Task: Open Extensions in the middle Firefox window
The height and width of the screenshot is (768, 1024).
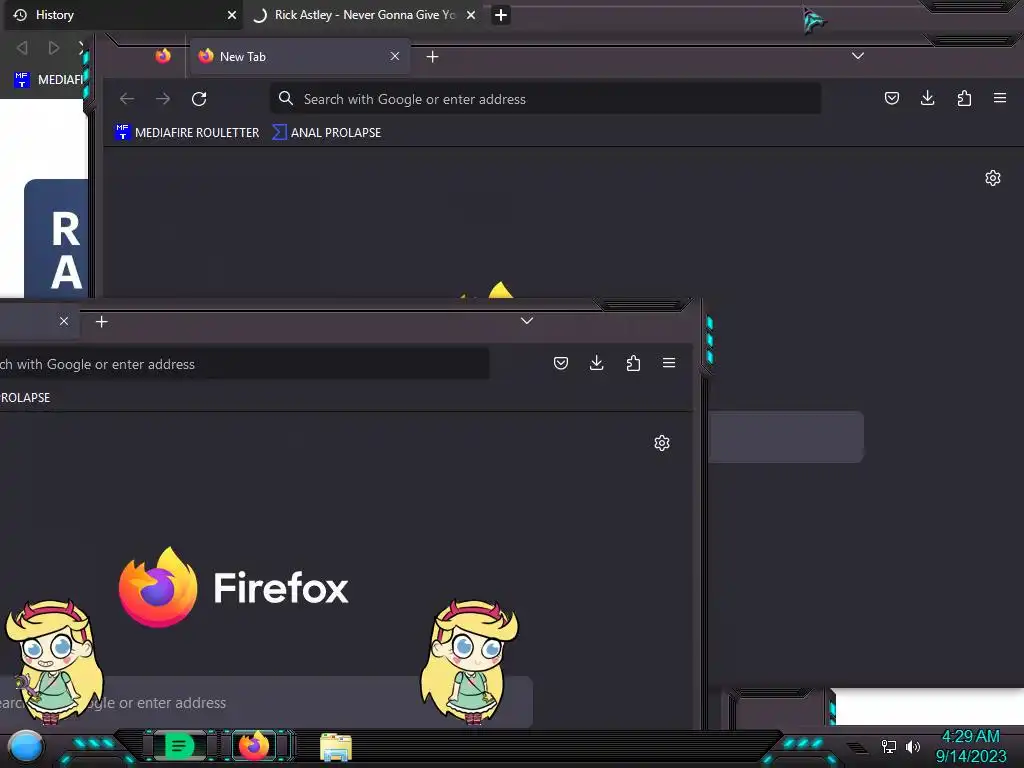Action: [x=964, y=98]
